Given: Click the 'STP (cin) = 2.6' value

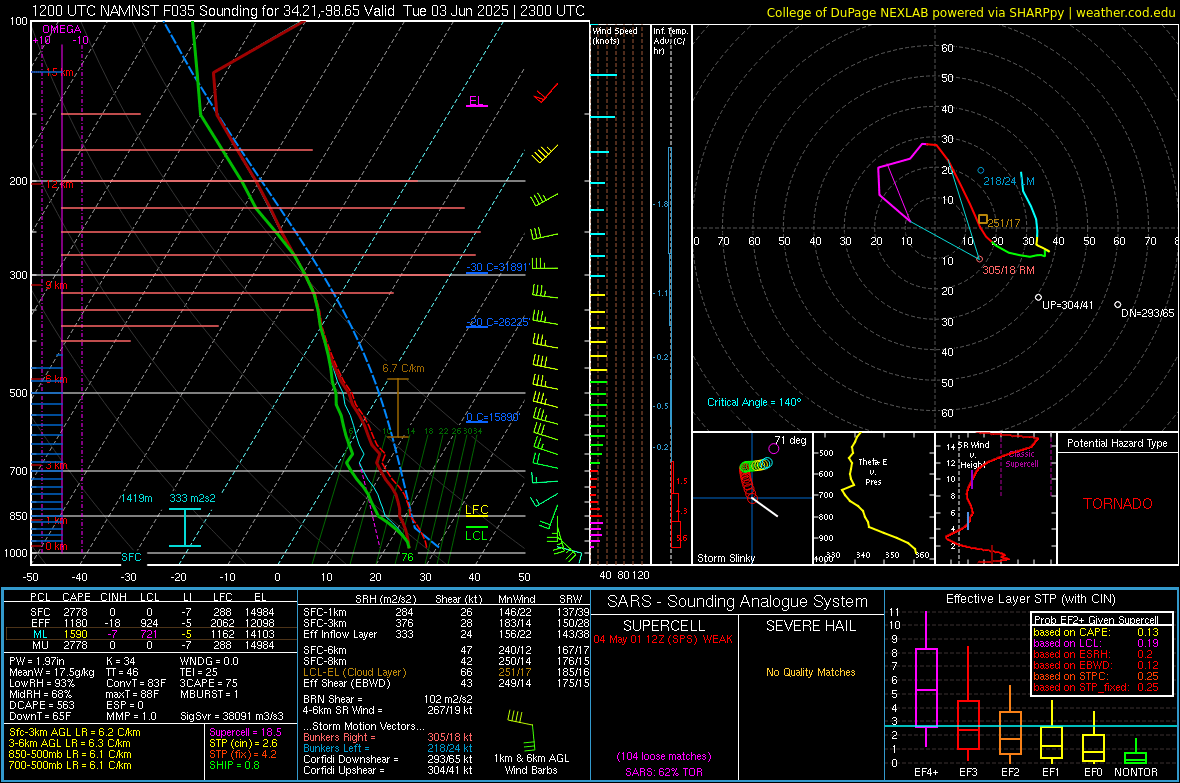Looking at the screenshot, I should coord(243,743).
